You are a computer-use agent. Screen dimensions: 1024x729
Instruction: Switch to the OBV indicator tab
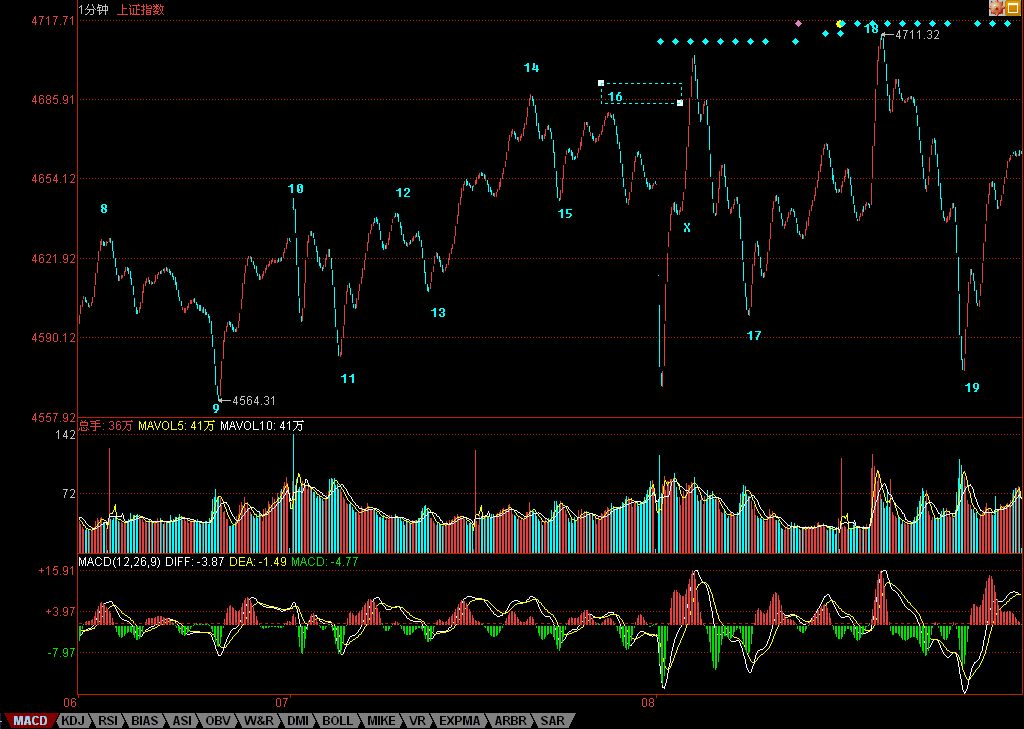pyautogui.click(x=218, y=720)
